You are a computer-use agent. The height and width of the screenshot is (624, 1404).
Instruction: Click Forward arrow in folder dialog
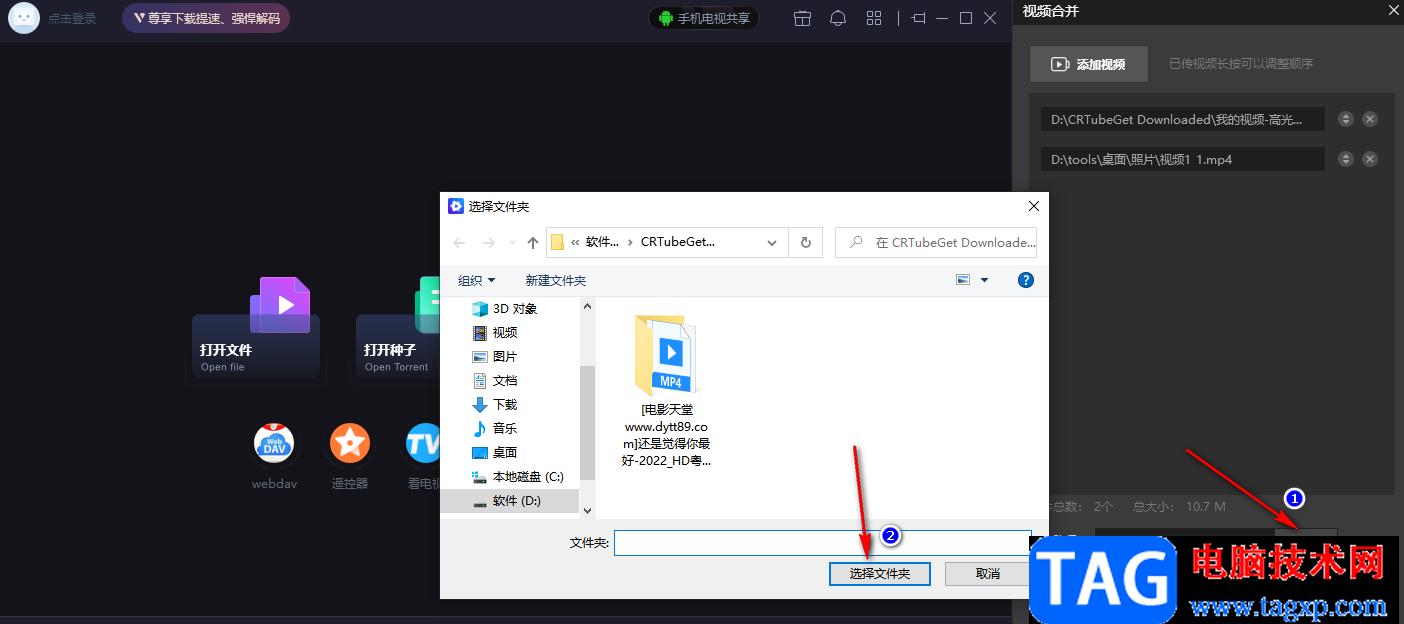pos(489,242)
